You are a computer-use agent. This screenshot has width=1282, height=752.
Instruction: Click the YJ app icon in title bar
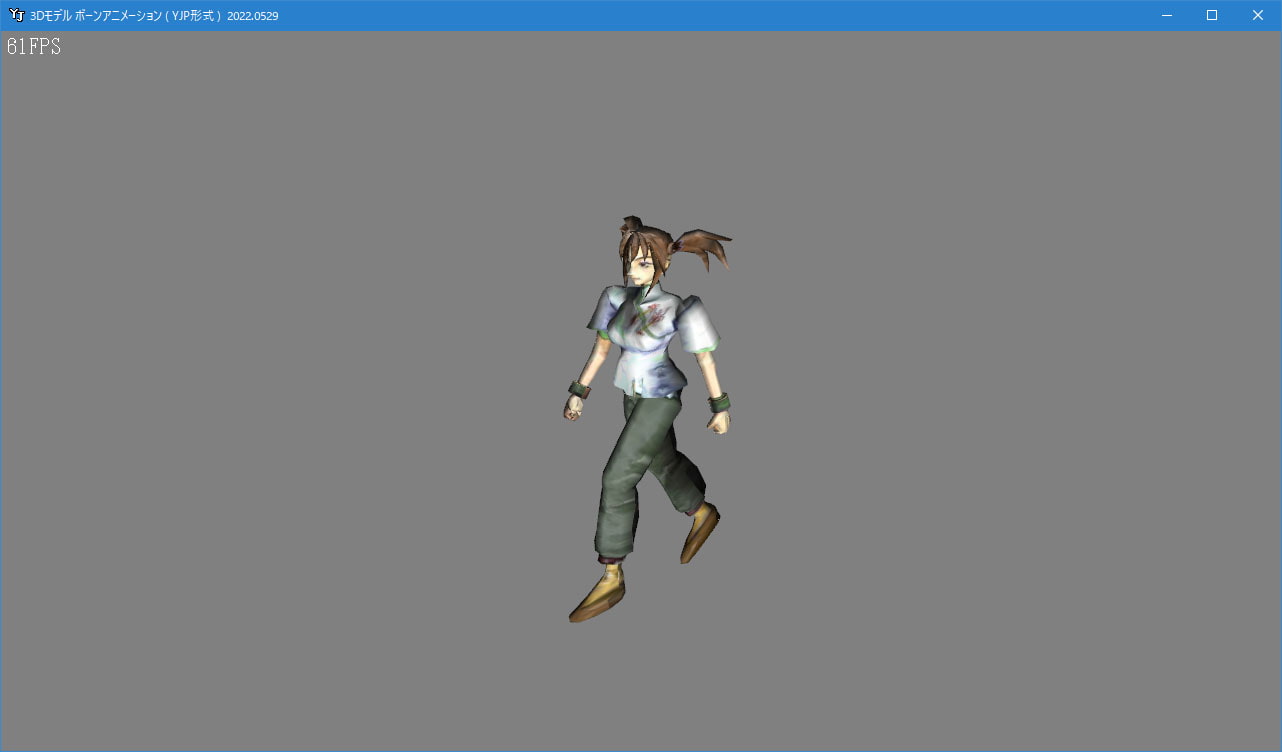[x=16, y=15]
